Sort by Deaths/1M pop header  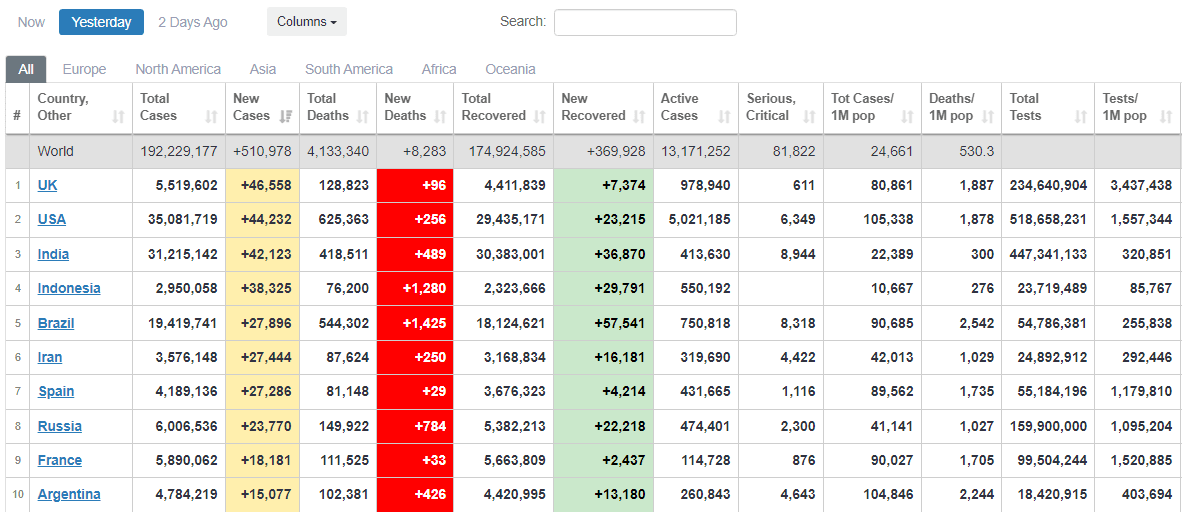click(x=950, y=107)
